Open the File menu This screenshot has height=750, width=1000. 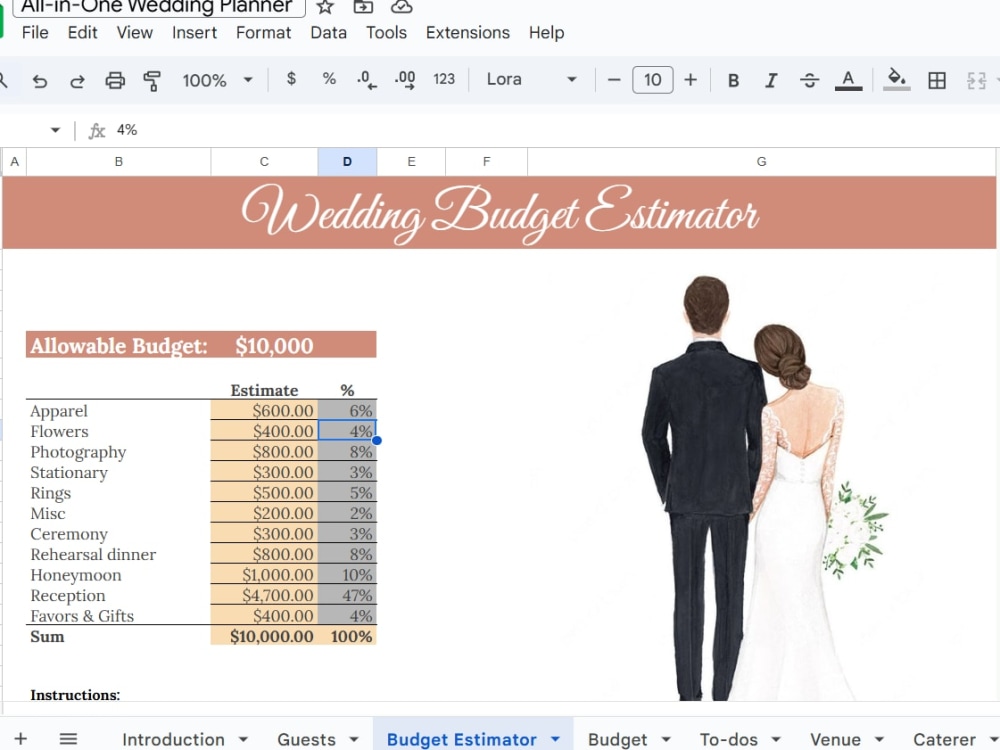coord(35,33)
